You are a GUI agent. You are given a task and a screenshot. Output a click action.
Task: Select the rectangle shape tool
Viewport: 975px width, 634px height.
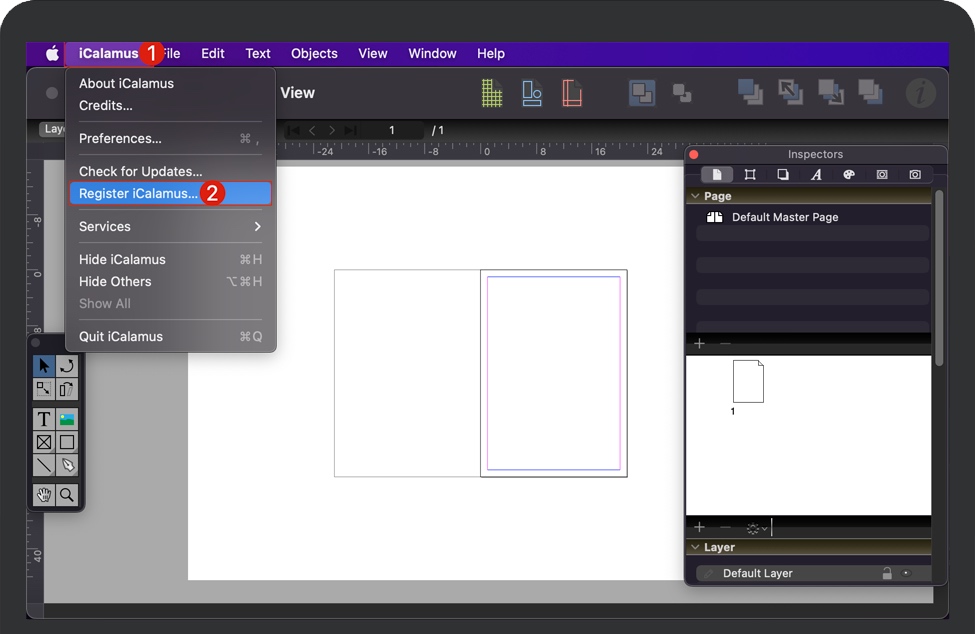[x=67, y=443]
